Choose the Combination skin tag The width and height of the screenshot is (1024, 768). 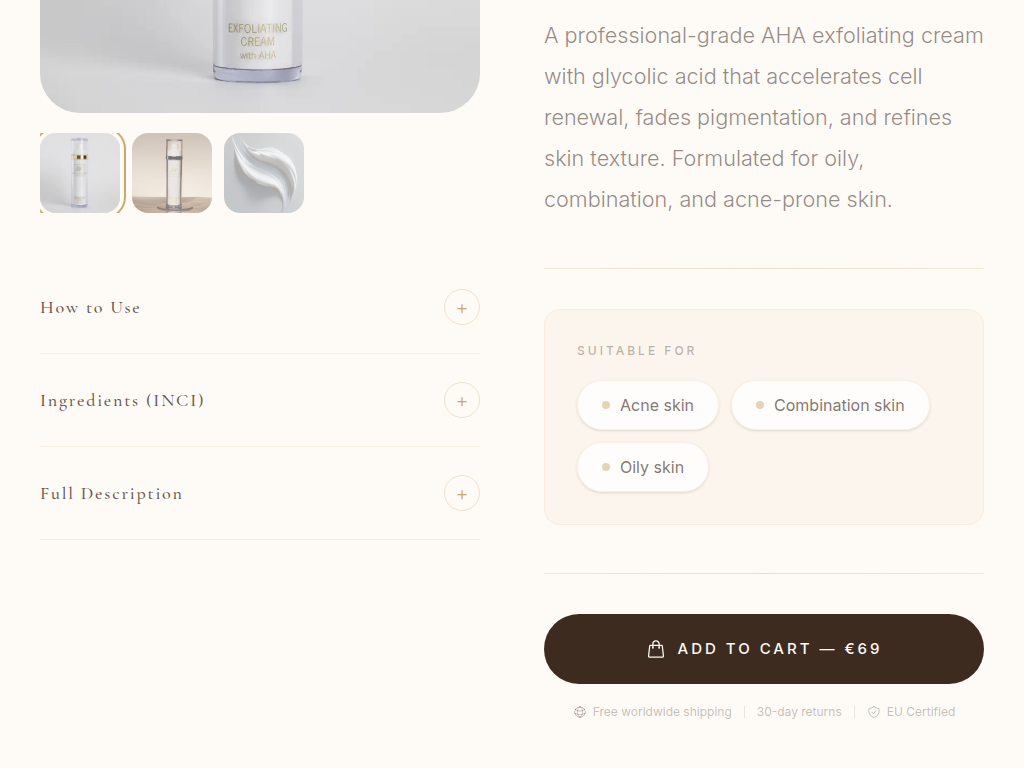pos(830,405)
